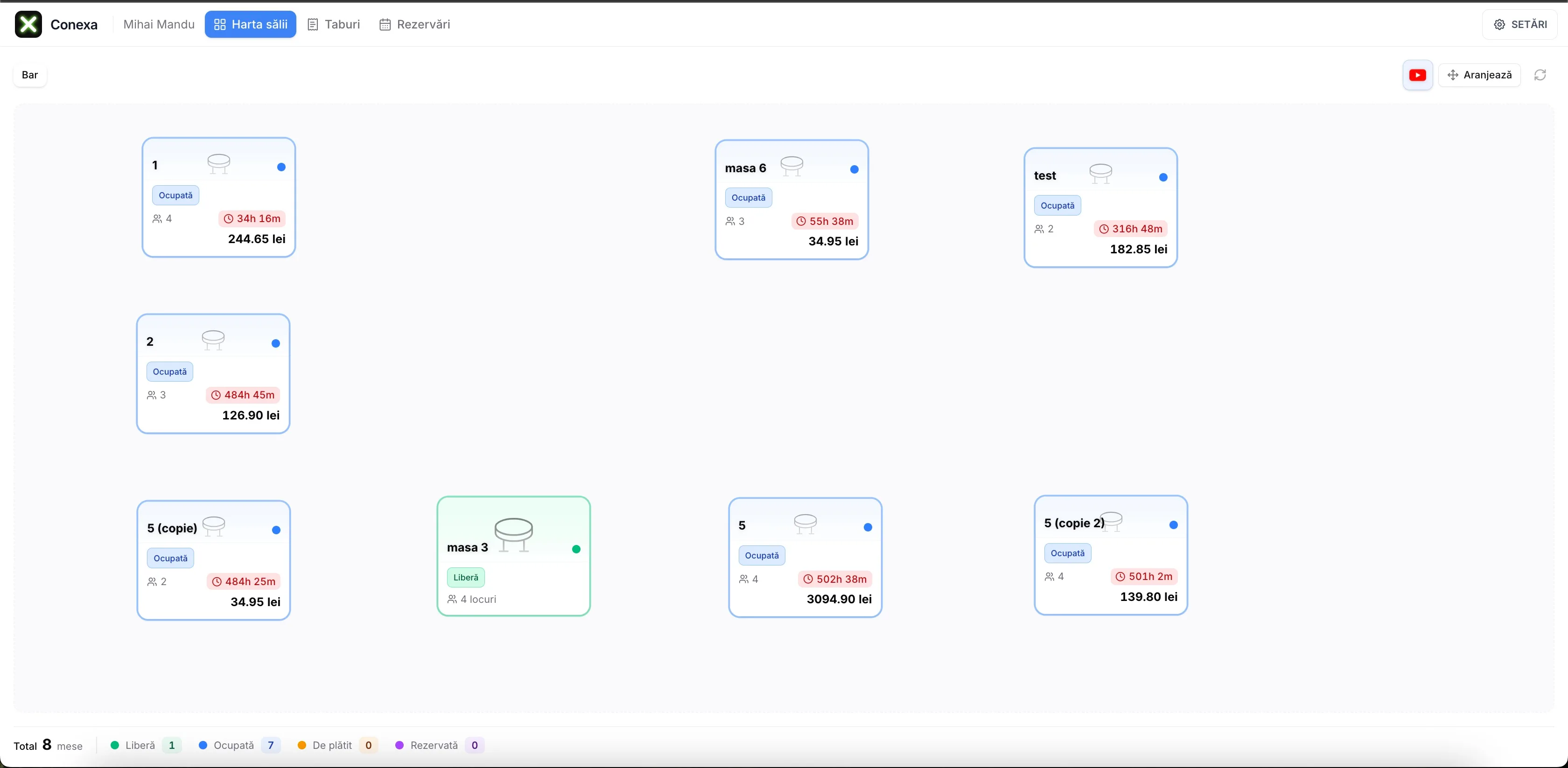Click the table icon on masa 6
Viewport: 1568px width, 768px height.
point(791,166)
